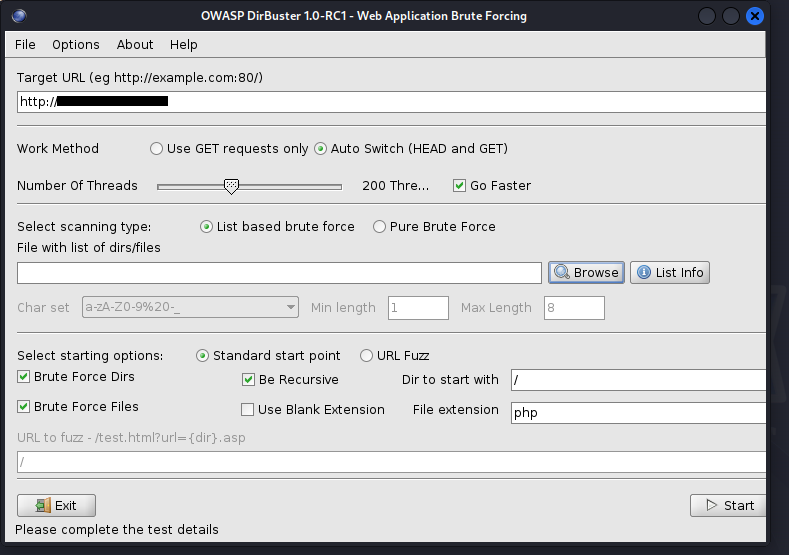Enable Use Blank Extension checkbox
789x555 pixels.
[x=249, y=410]
